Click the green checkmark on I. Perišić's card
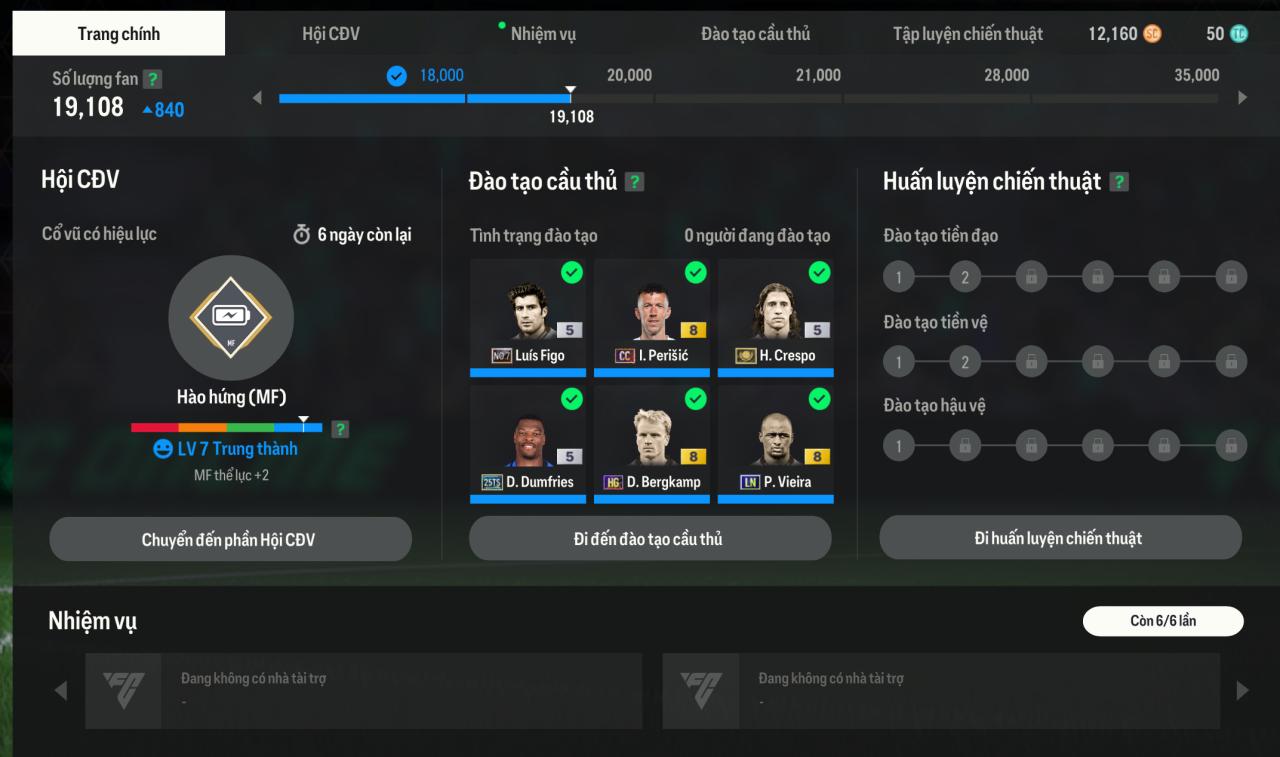The width and height of the screenshot is (1280, 757). pos(696,272)
